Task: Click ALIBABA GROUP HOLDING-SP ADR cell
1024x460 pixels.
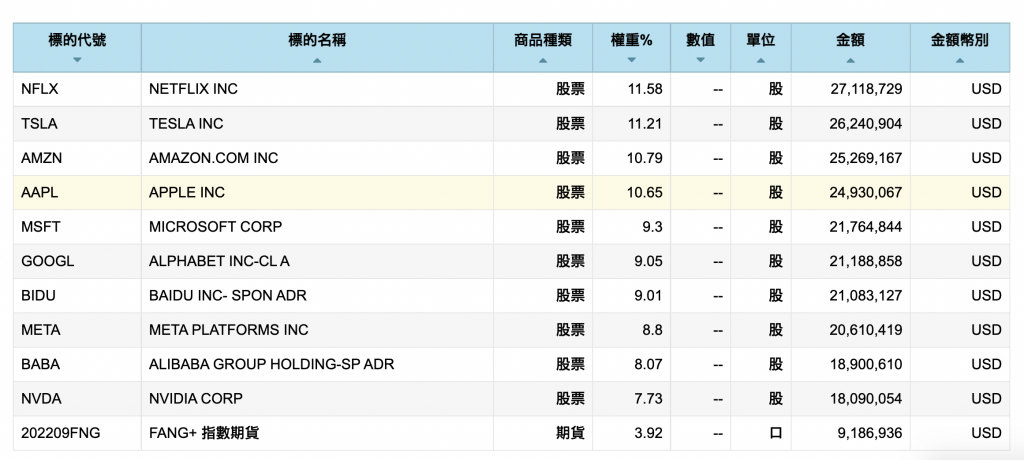Action: pos(317,364)
